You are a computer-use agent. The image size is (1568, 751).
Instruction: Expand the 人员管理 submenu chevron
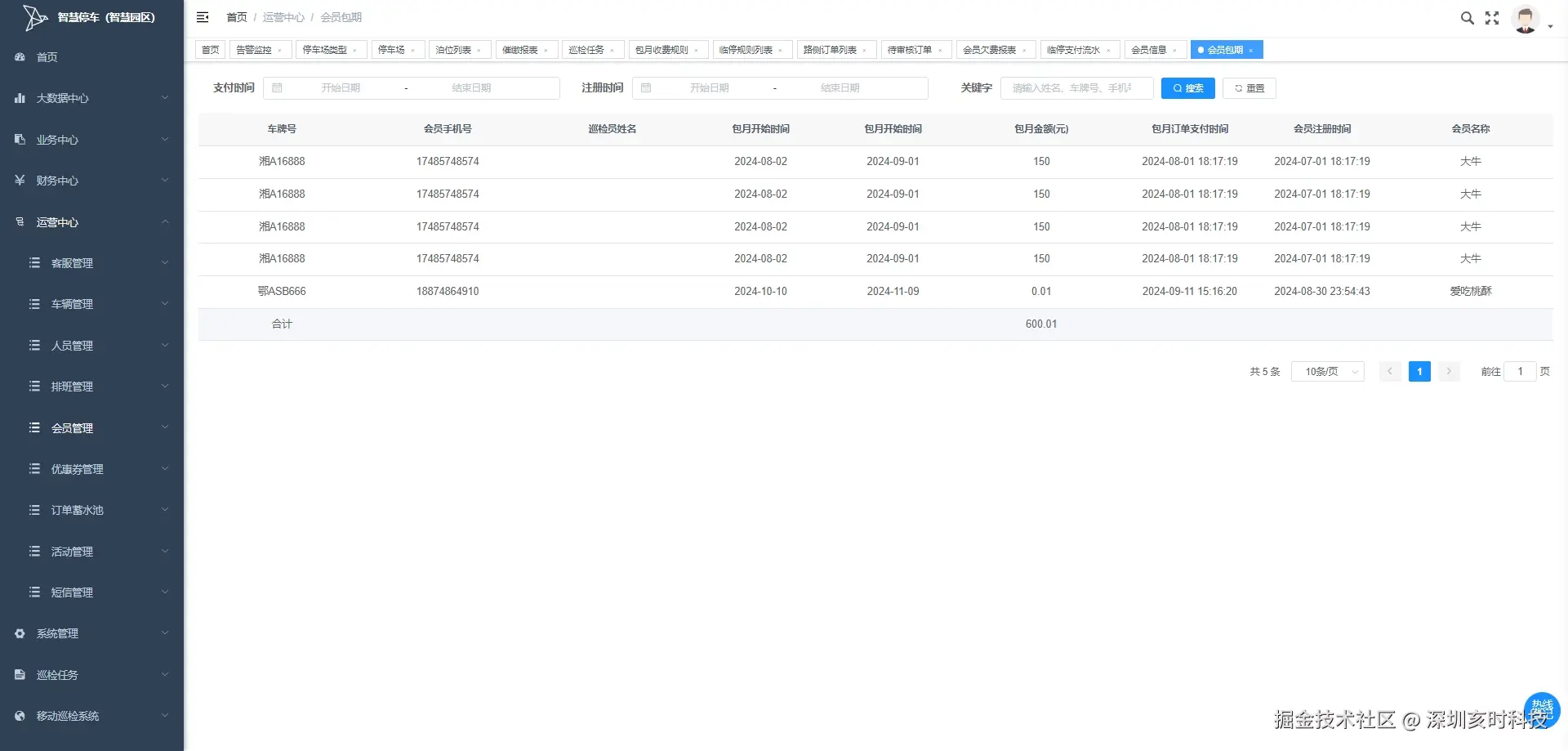pos(165,346)
